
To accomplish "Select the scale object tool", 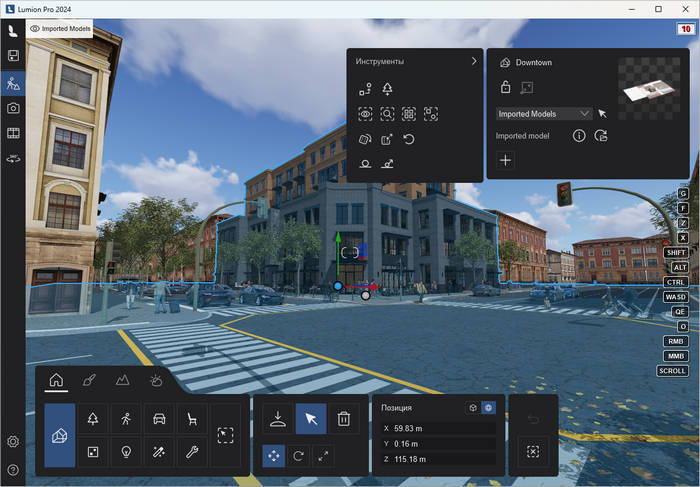I will 323,456.
